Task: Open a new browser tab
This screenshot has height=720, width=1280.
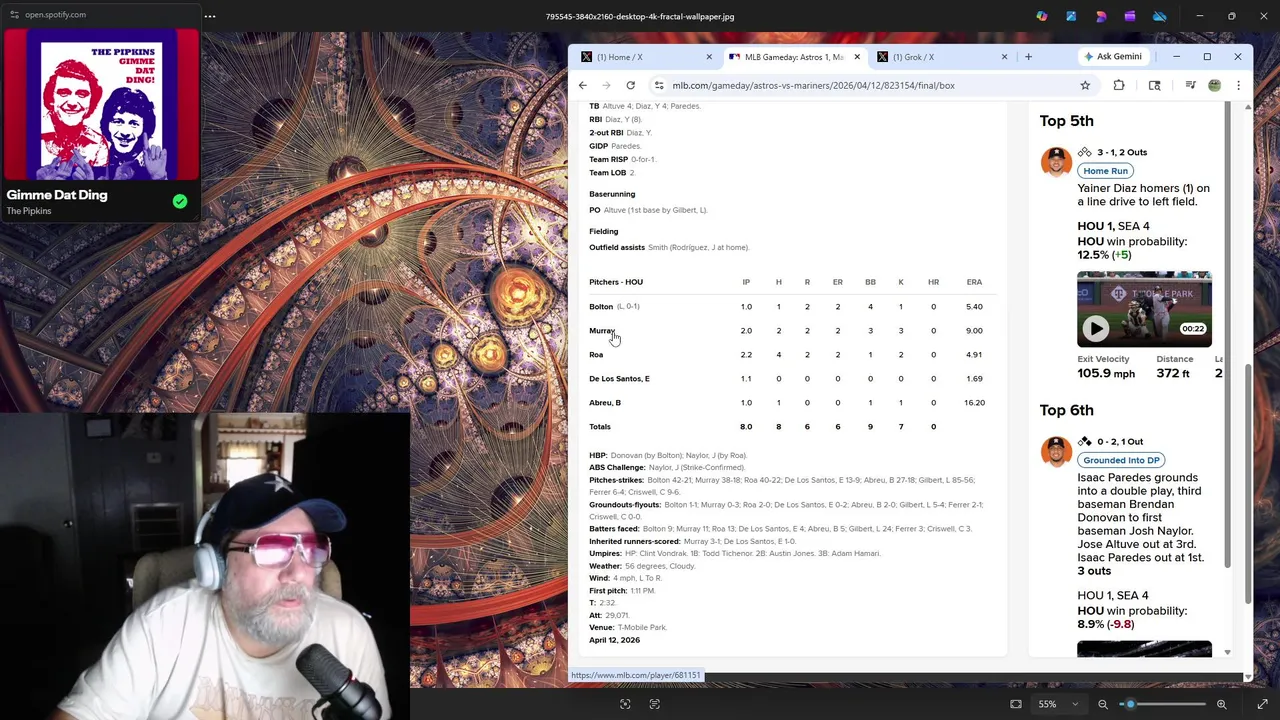Action: point(1028,57)
